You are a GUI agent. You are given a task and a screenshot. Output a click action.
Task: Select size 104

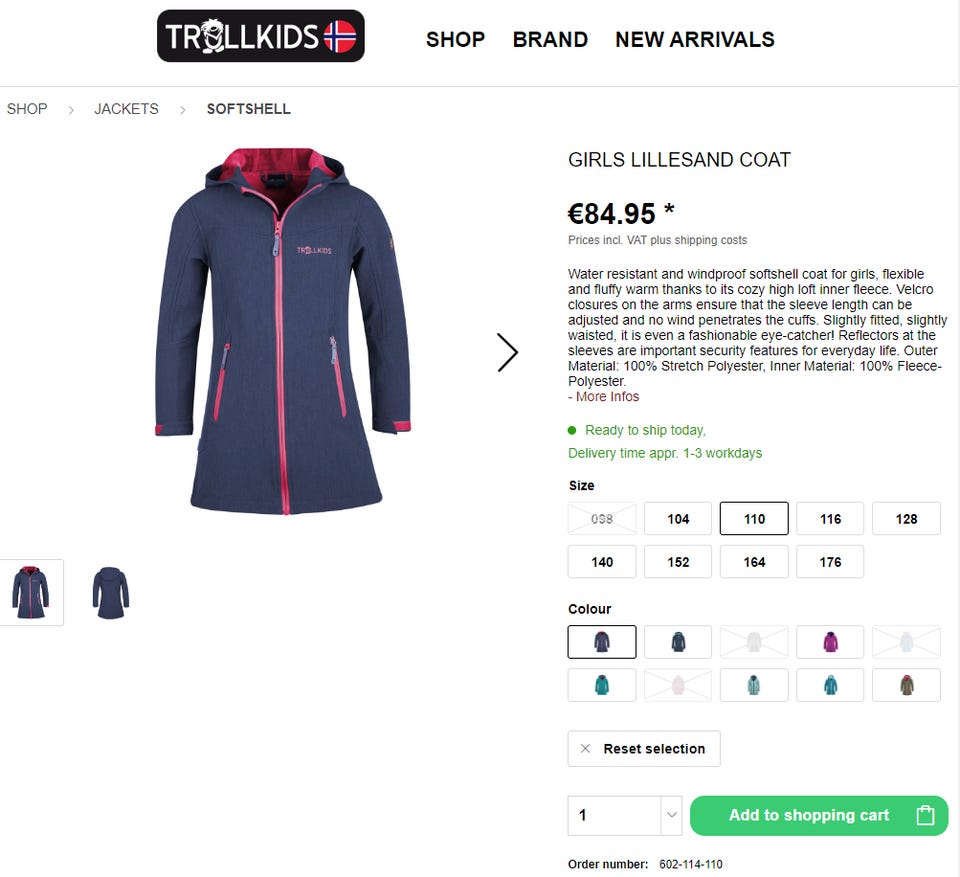678,519
